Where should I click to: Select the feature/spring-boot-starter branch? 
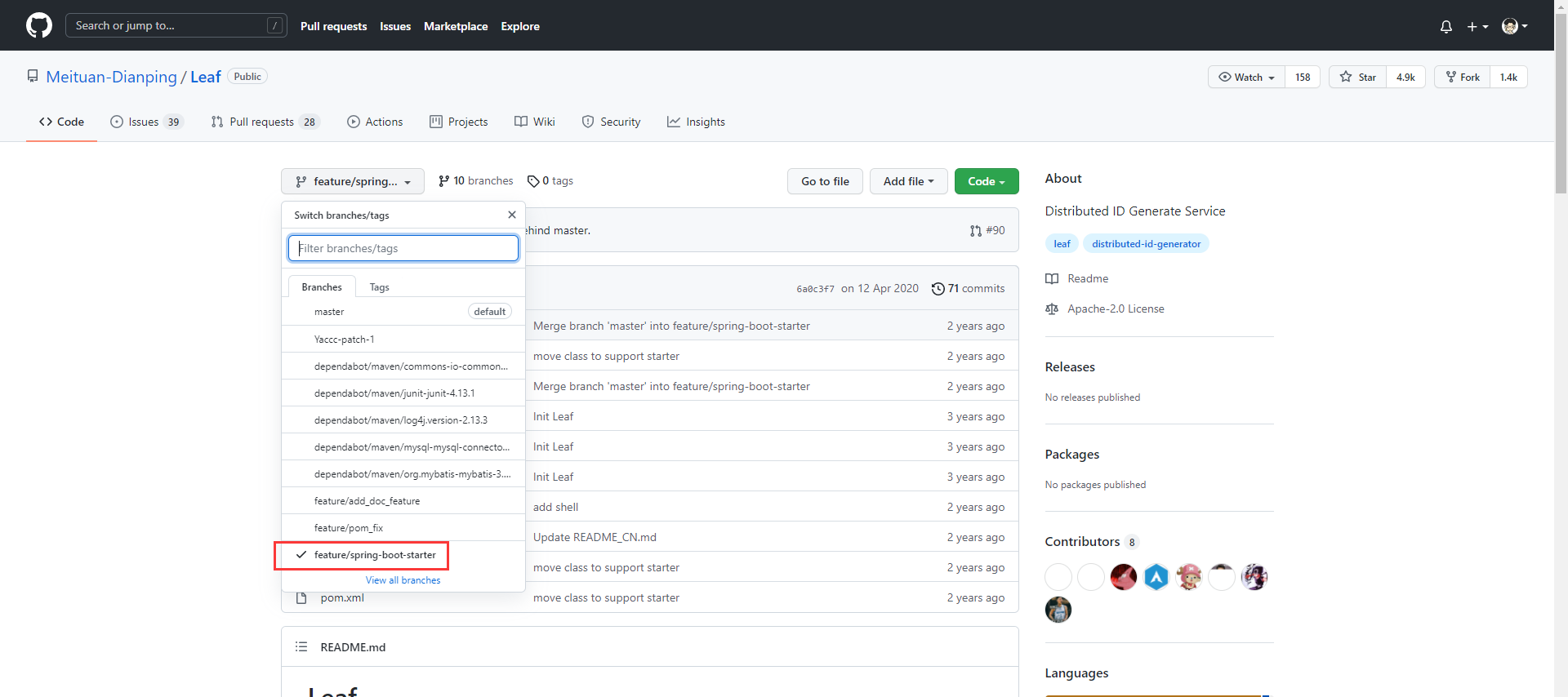(403, 554)
